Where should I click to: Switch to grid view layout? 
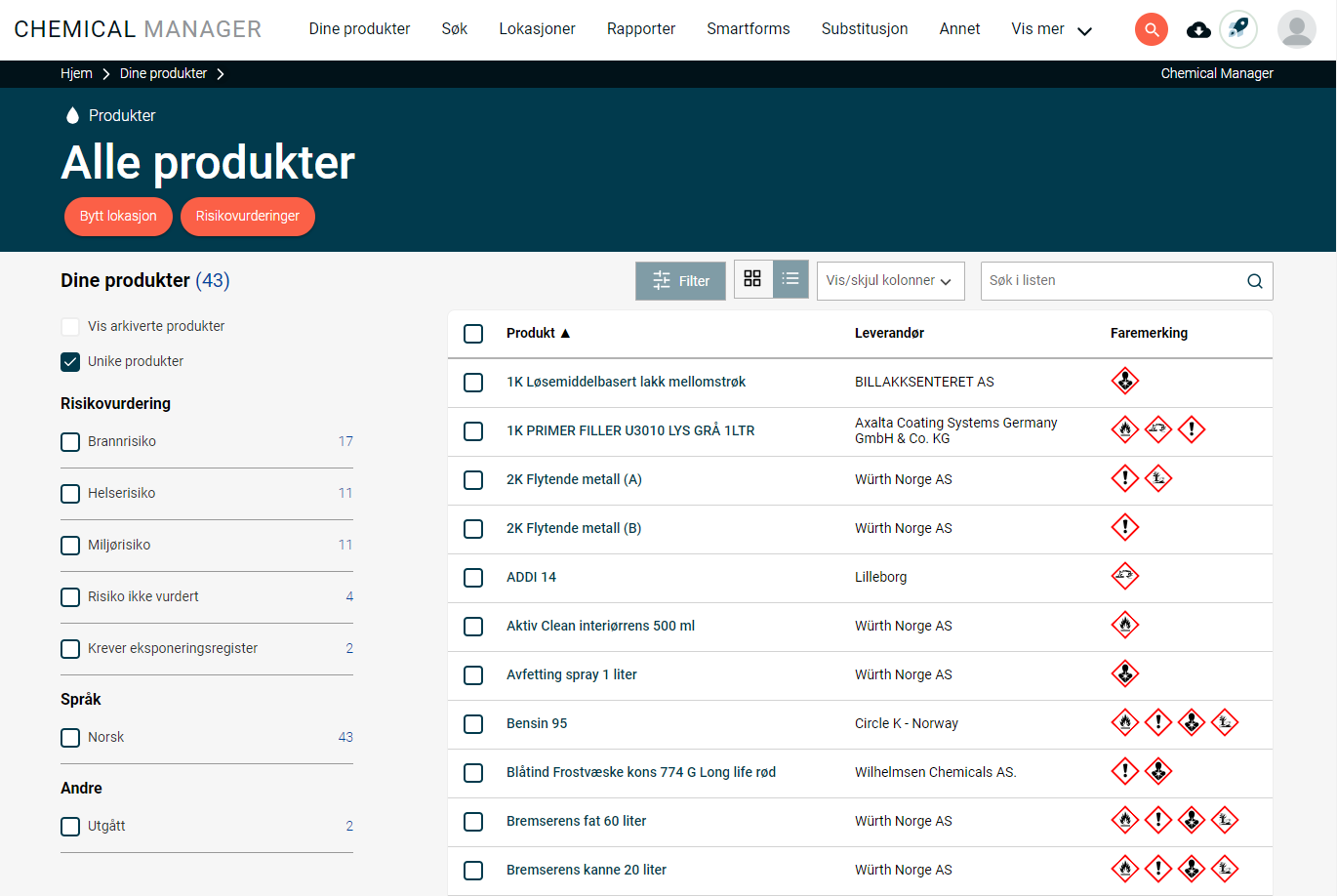(x=752, y=279)
